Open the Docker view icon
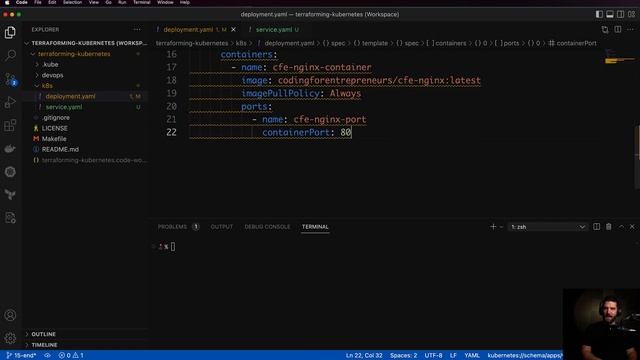The height and width of the screenshot is (360, 640). 10,149
